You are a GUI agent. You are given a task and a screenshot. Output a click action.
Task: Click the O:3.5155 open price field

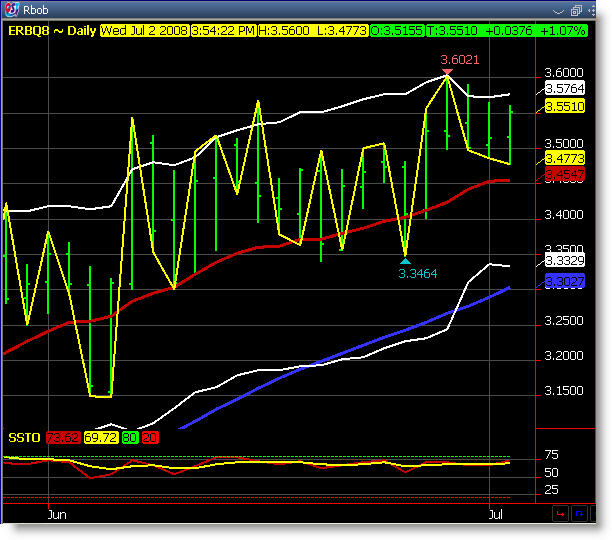click(397, 31)
